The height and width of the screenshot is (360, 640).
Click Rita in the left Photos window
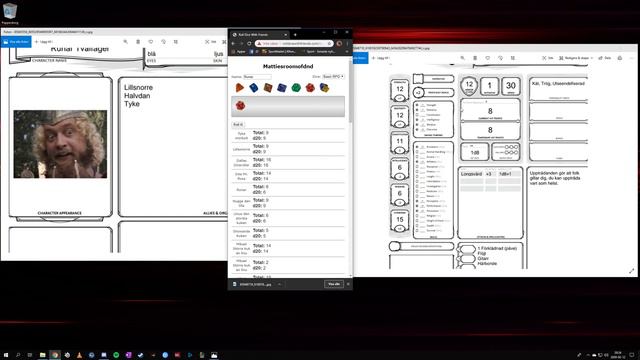tap(211, 42)
